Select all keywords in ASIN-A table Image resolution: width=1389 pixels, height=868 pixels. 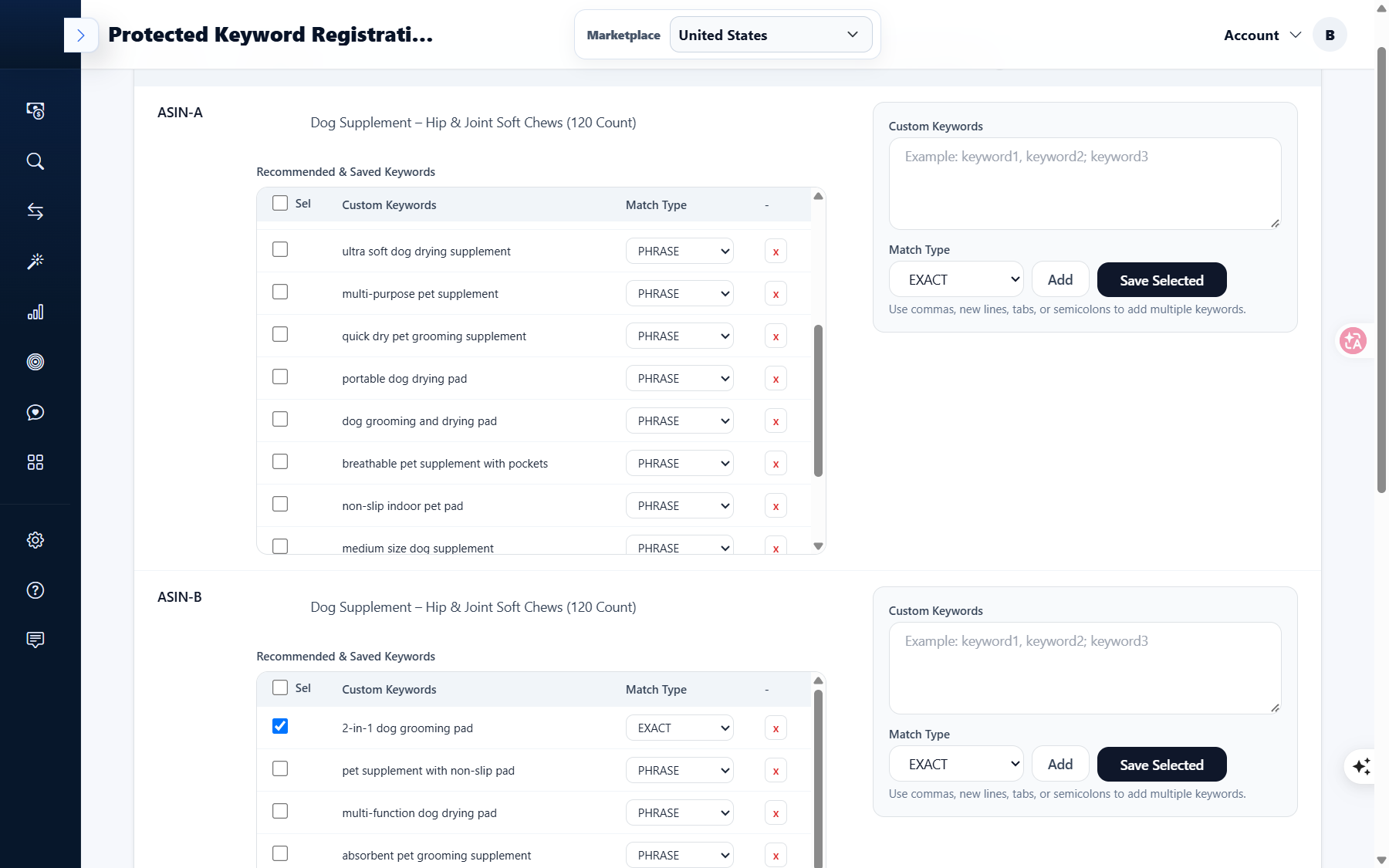tap(280, 203)
